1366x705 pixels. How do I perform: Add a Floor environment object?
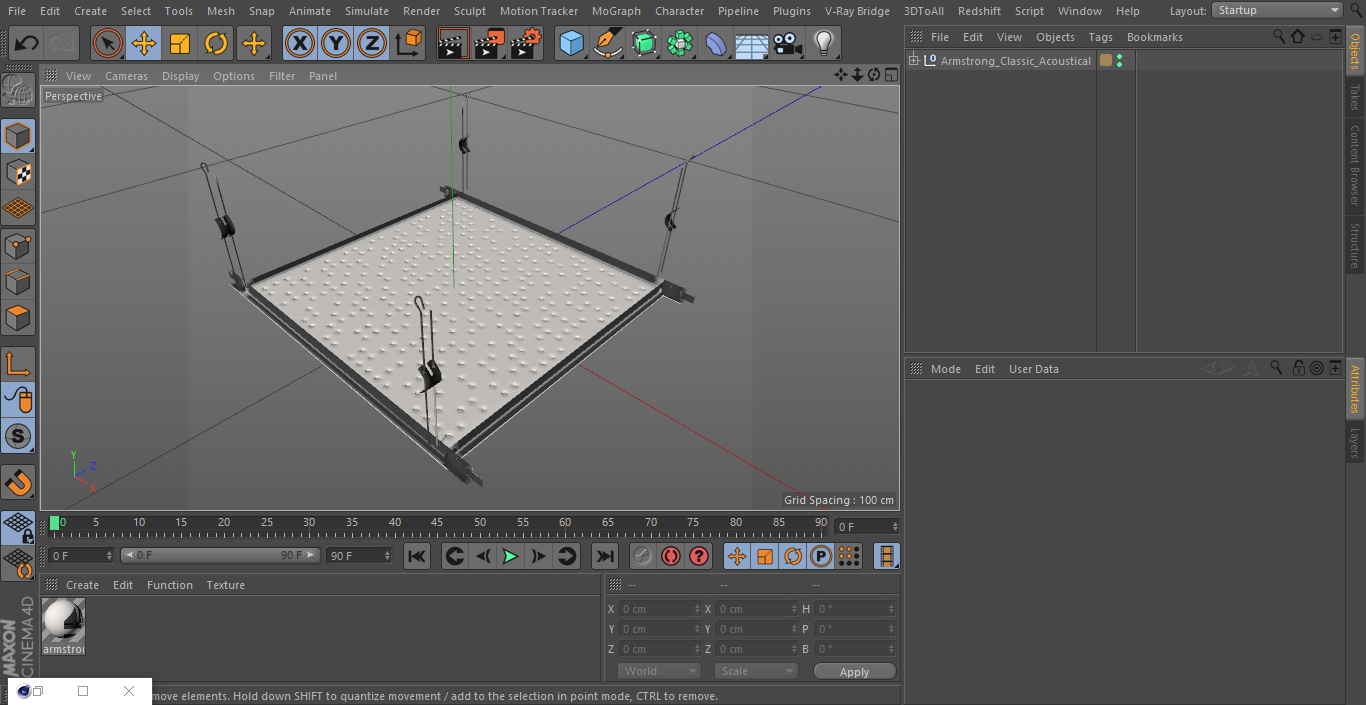tap(752, 43)
